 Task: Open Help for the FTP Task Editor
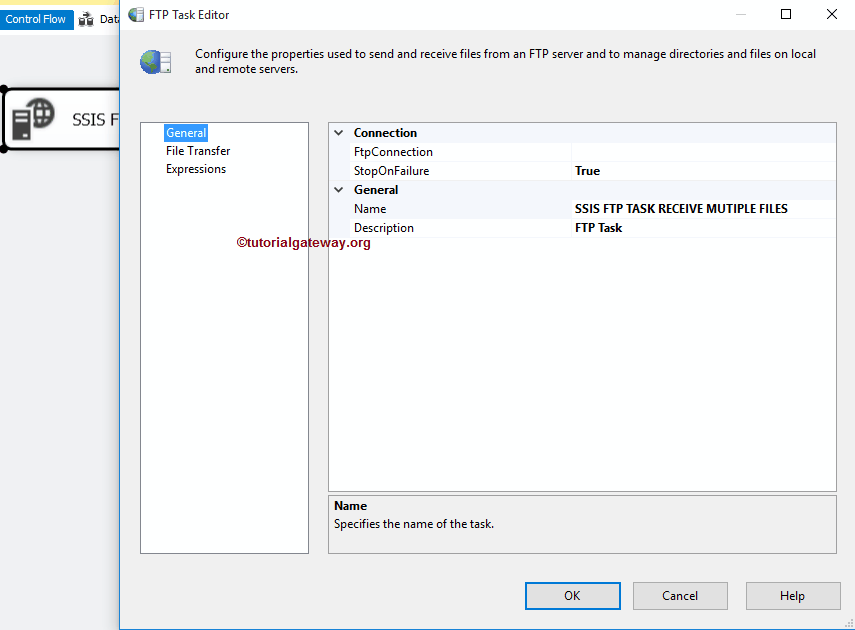click(793, 595)
